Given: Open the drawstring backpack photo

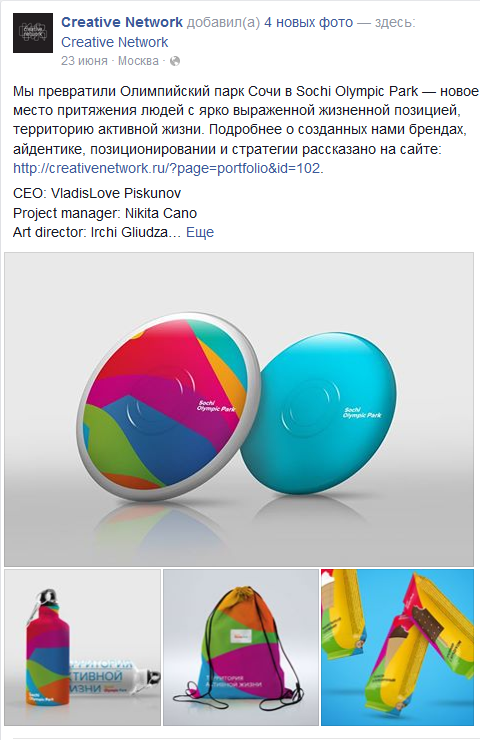Looking at the screenshot, I should (241, 647).
